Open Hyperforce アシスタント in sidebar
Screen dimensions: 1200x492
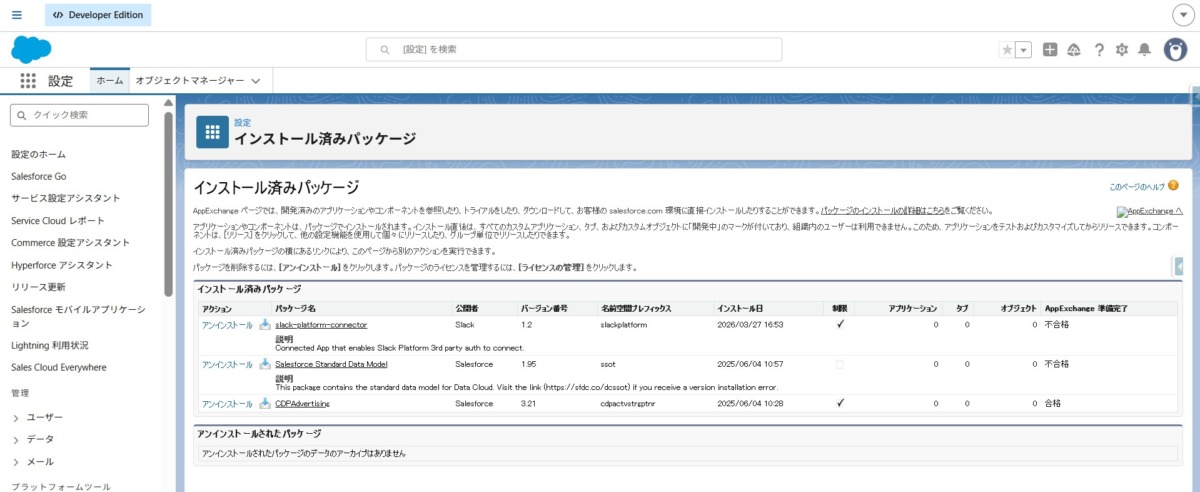(62, 265)
